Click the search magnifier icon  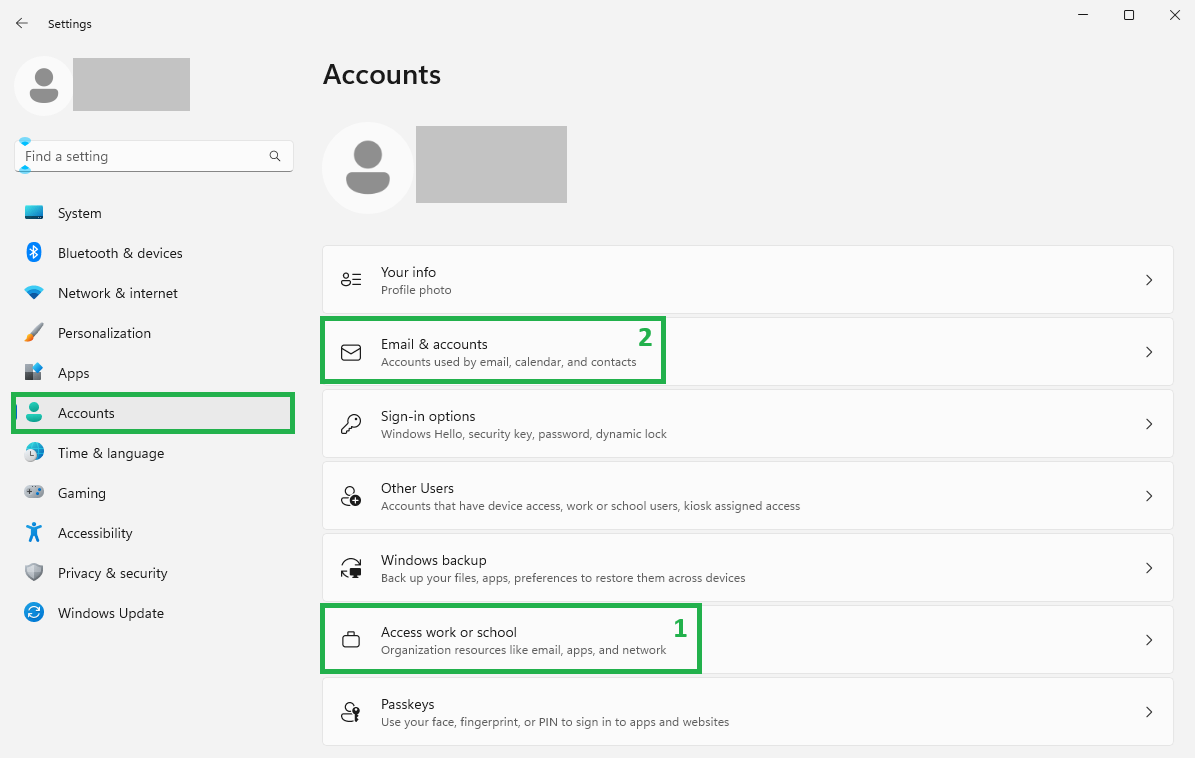coord(275,156)
